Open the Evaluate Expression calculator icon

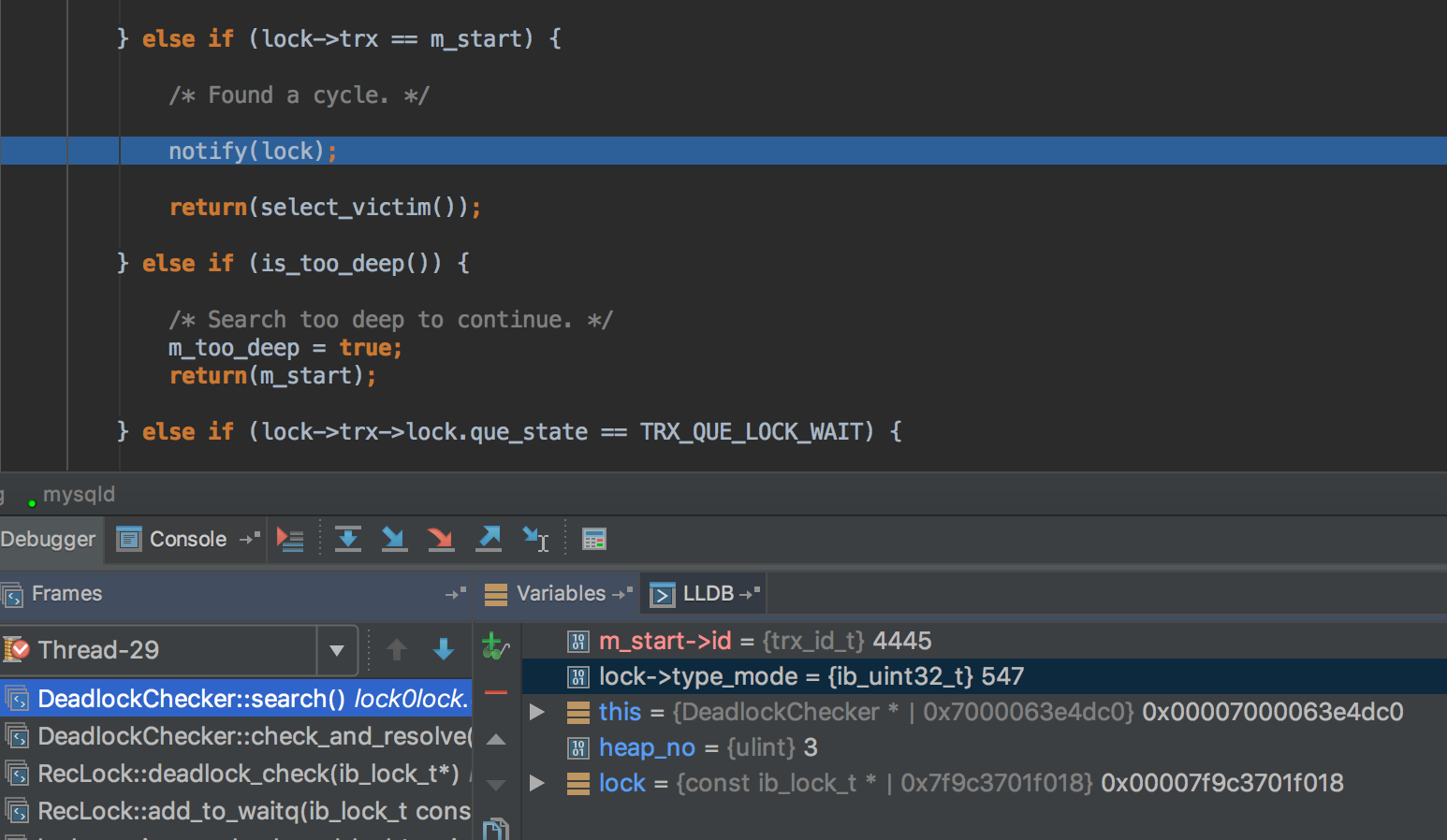click(594, 539)
